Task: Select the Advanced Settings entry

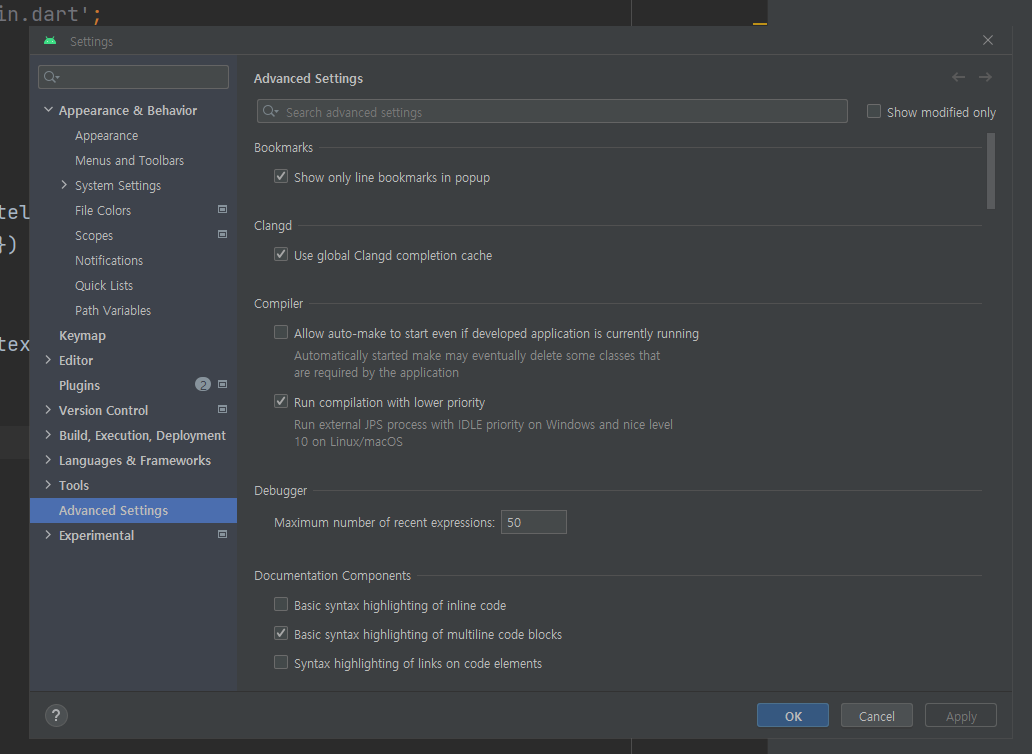Action: point(133,511)
